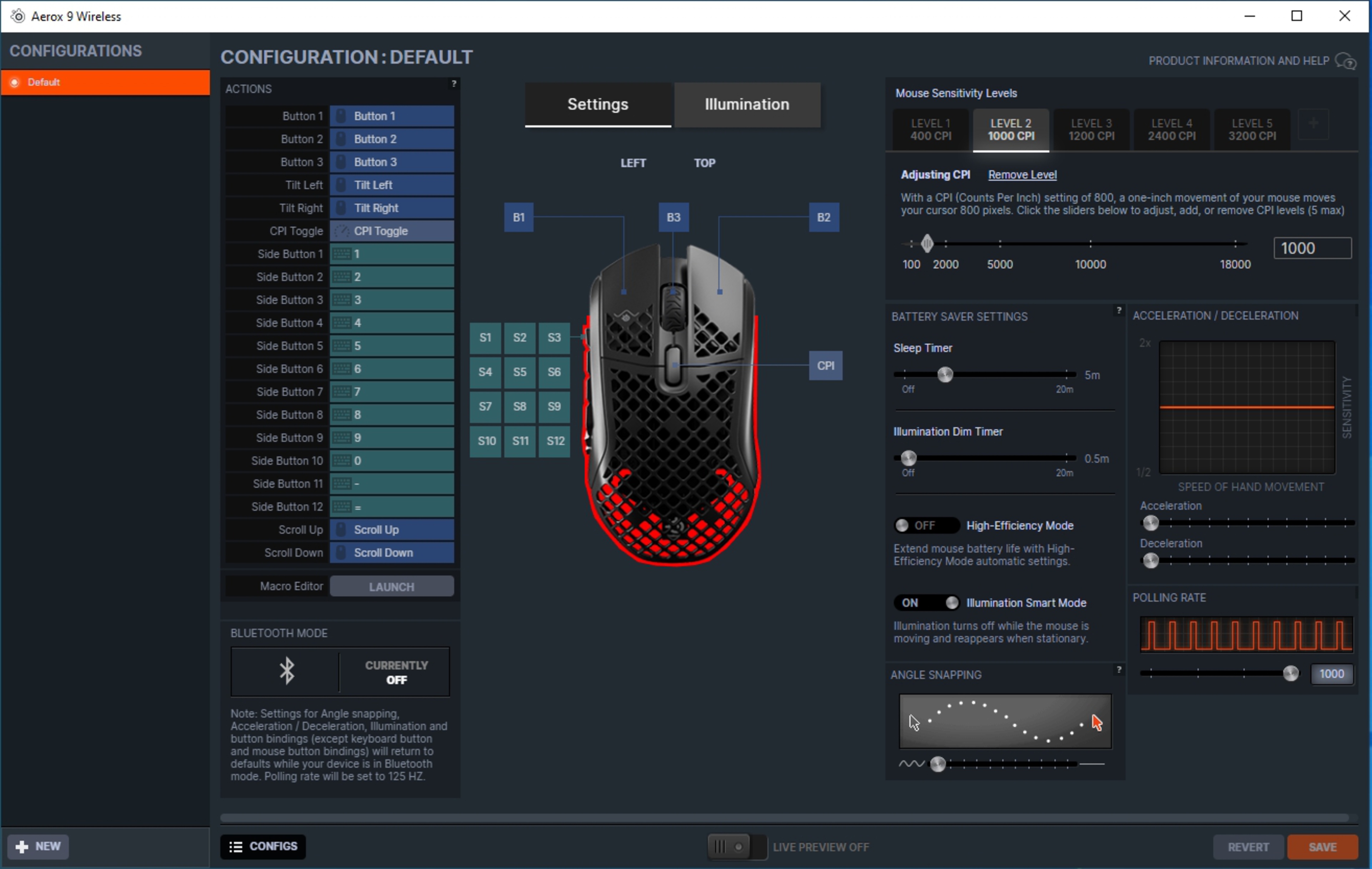The width and height of the screenshot is (1372, 869).
Task: Click the Actions panel help question mark
Action: pyautogui.click(x=453, y=84)
